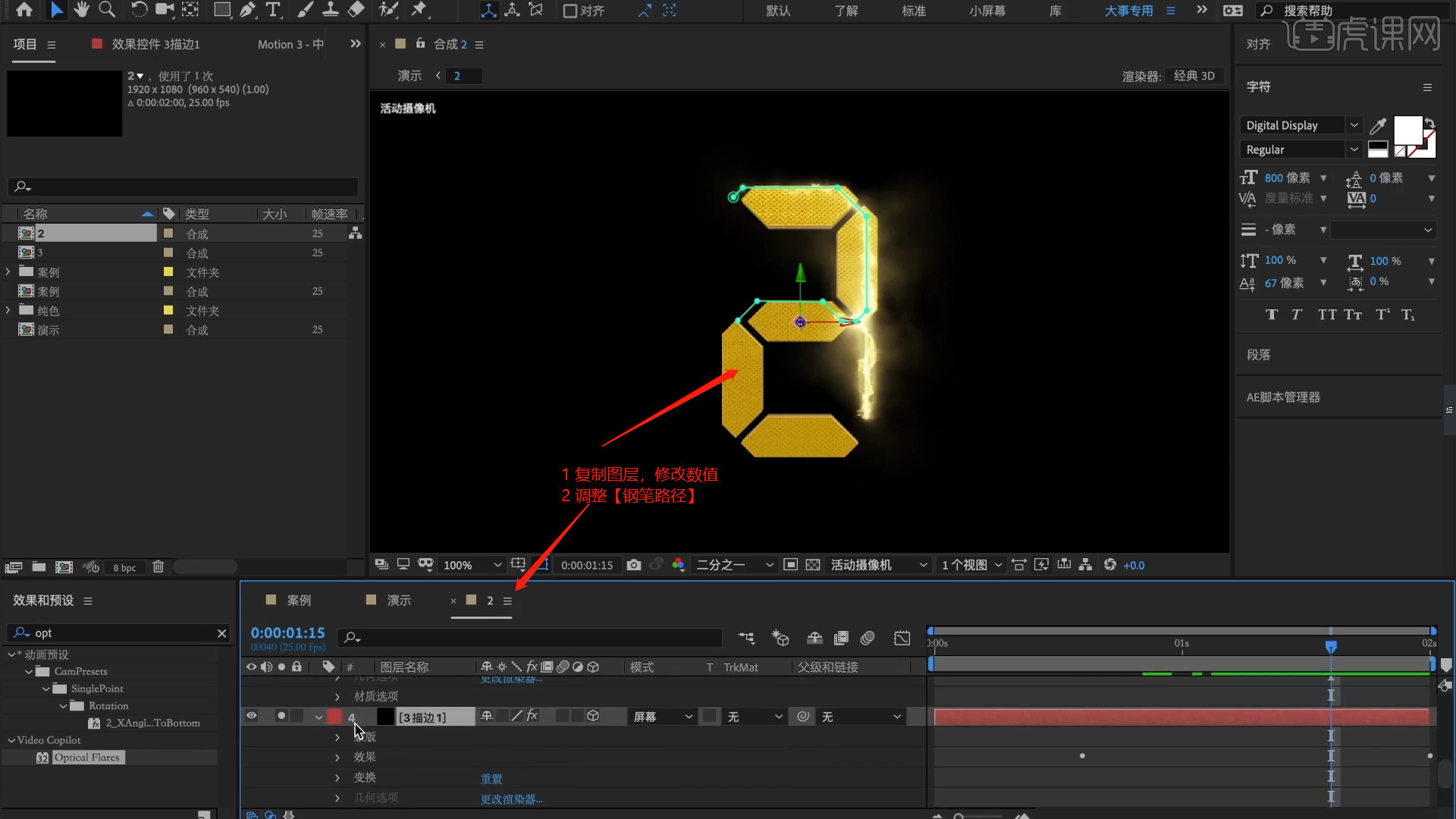This screenshot has width=1456, height=819.
Task: Select the Pen tool
Action: tap(248, 10)
